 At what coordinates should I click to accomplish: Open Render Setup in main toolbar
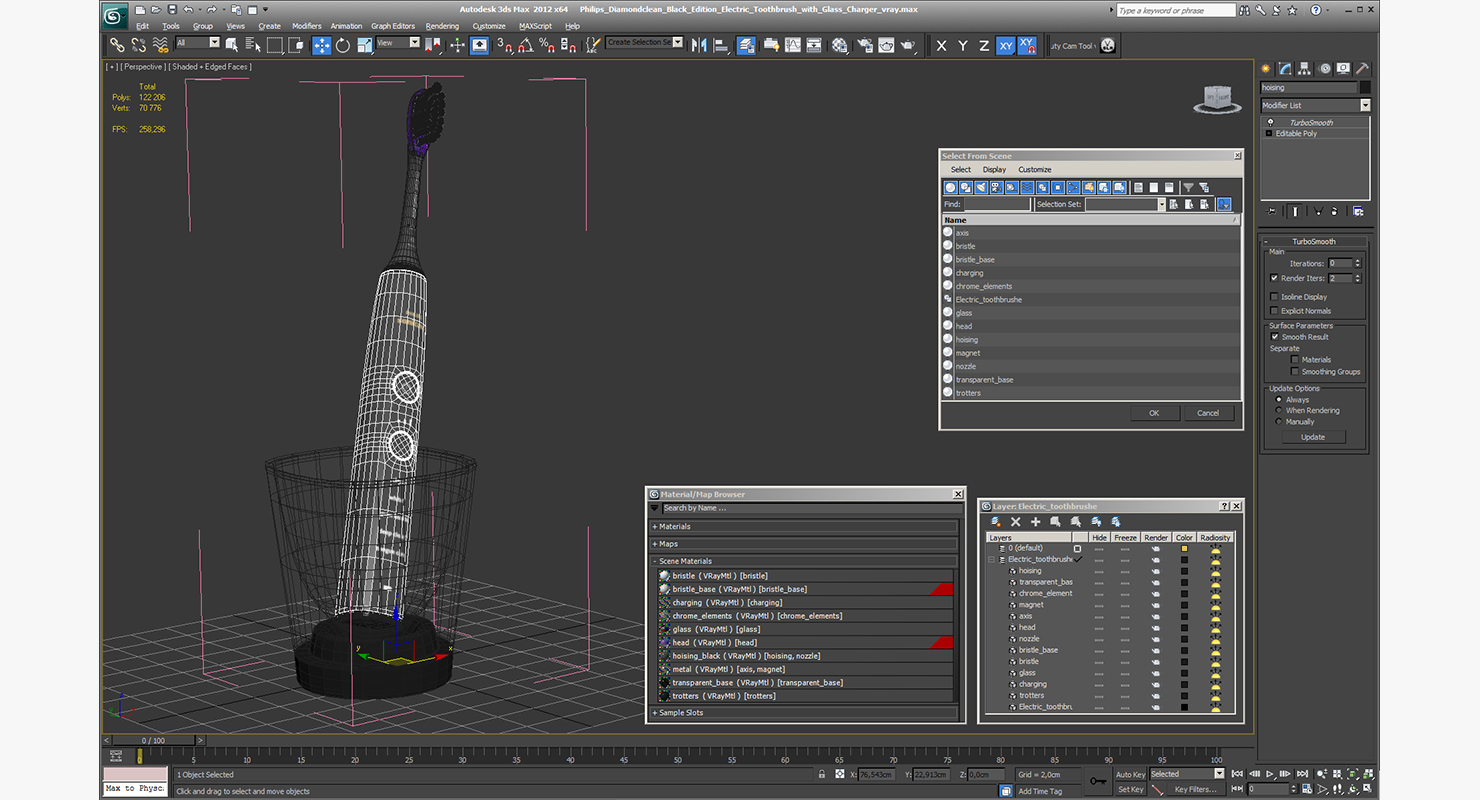click(863, 45)
